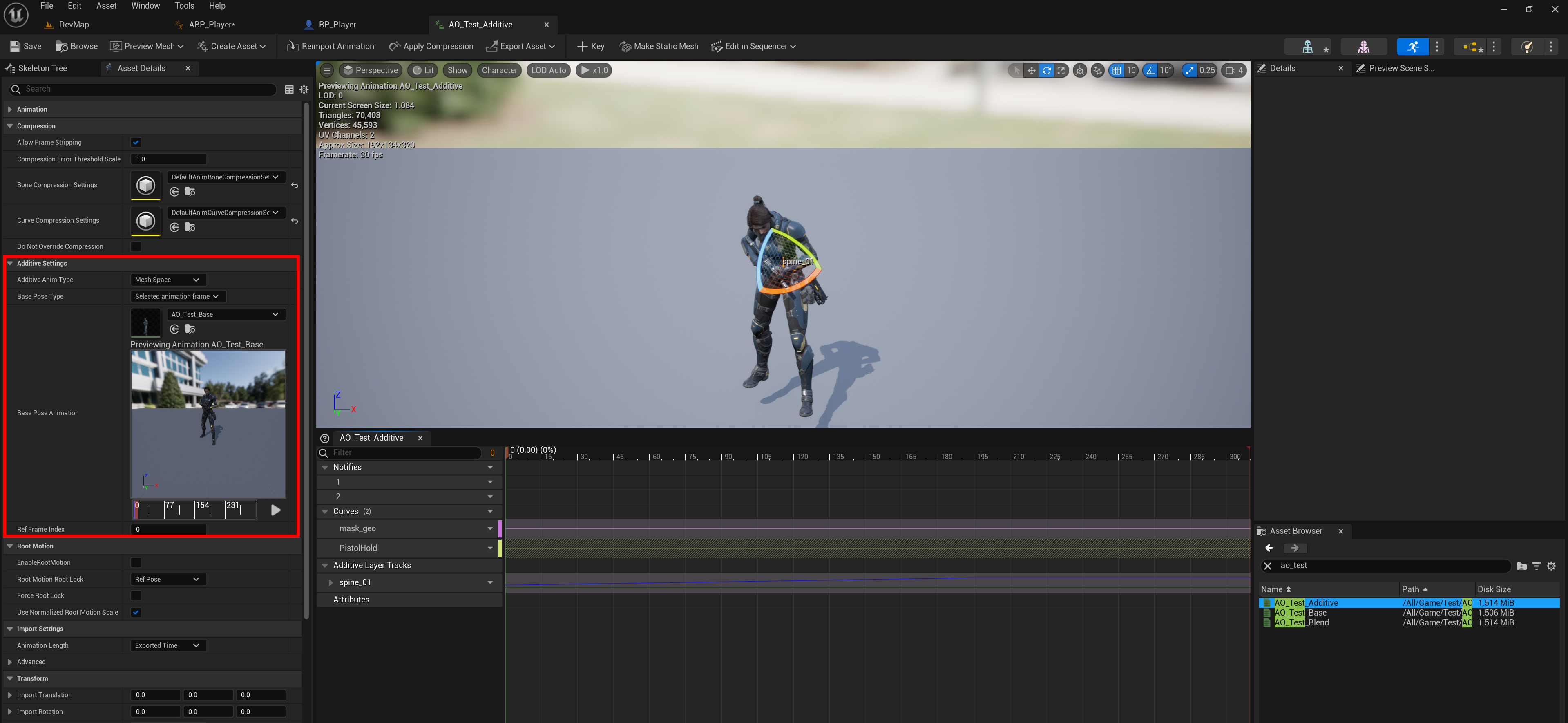Open Root Motion Root Lock dropdown
This screenshot has height=723, width=1568.
coord(168,579)
